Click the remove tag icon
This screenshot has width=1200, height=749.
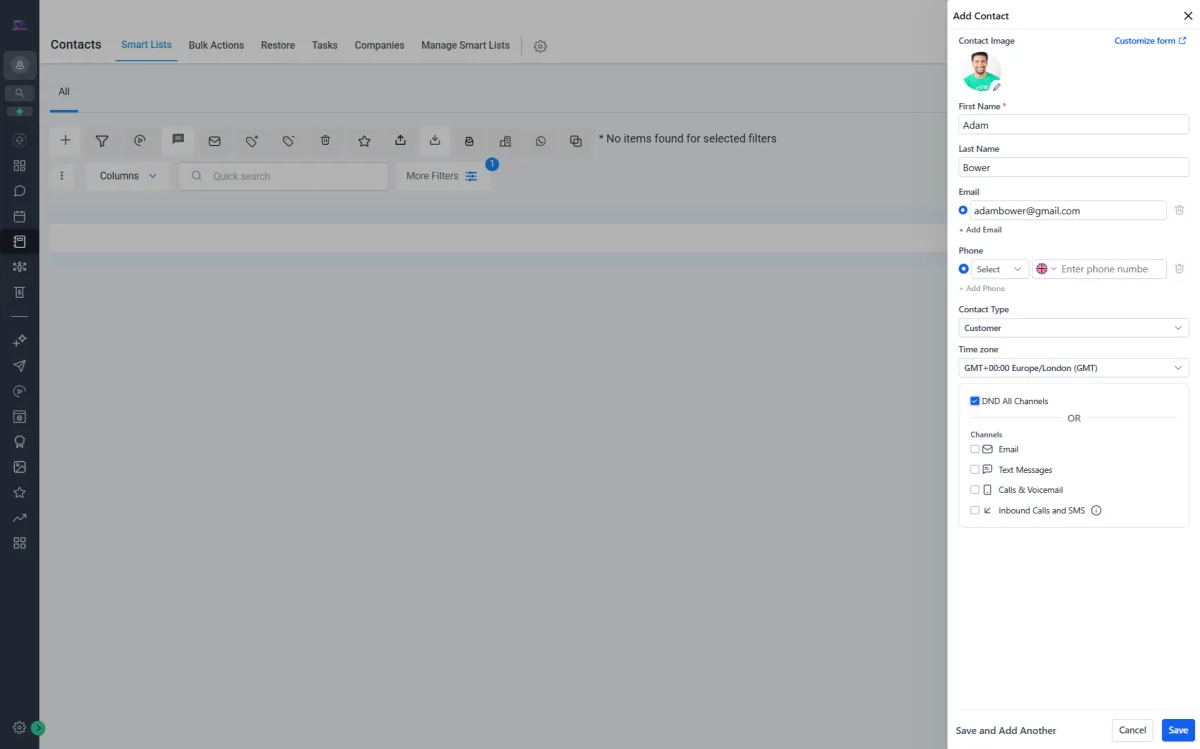(288, 141)
